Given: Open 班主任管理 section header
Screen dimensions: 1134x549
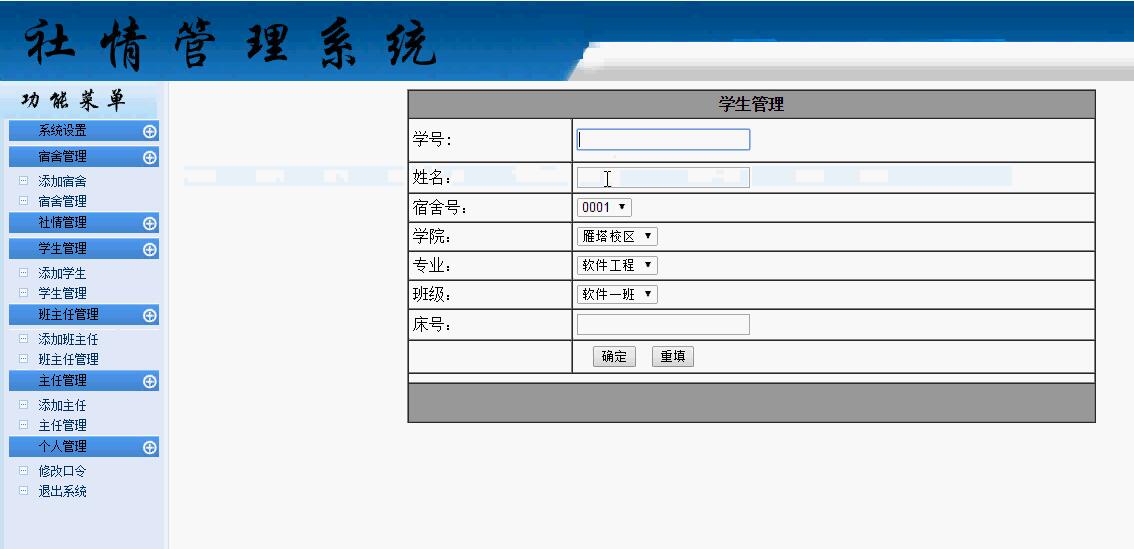Looking at the screenshot, I should pos(84,315).
